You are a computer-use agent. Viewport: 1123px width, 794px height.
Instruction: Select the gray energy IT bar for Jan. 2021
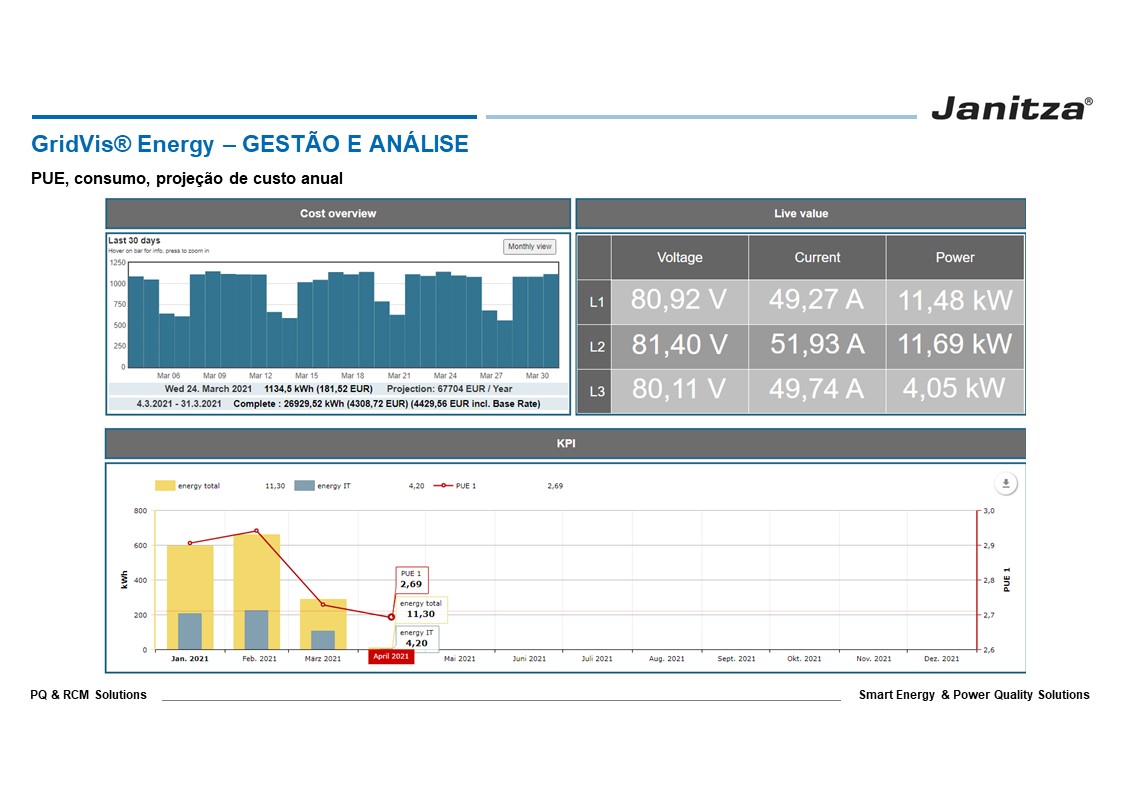[x=190, y=631]
